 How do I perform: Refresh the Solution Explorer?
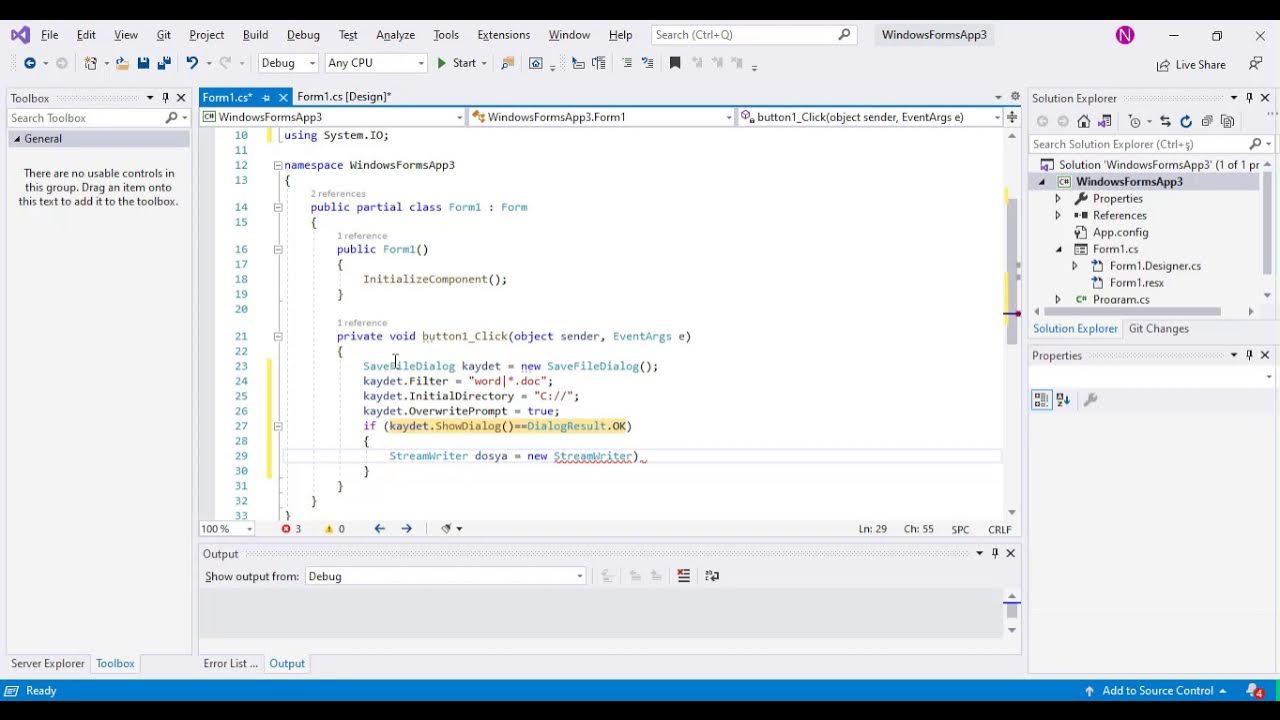tap(1186, 121)
